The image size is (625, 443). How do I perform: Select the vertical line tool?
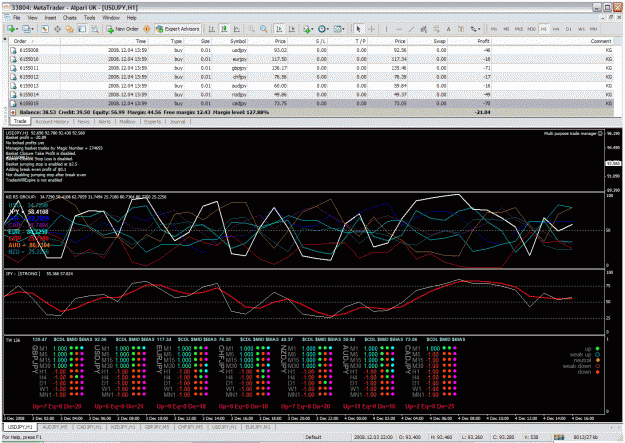click(386, 29)
